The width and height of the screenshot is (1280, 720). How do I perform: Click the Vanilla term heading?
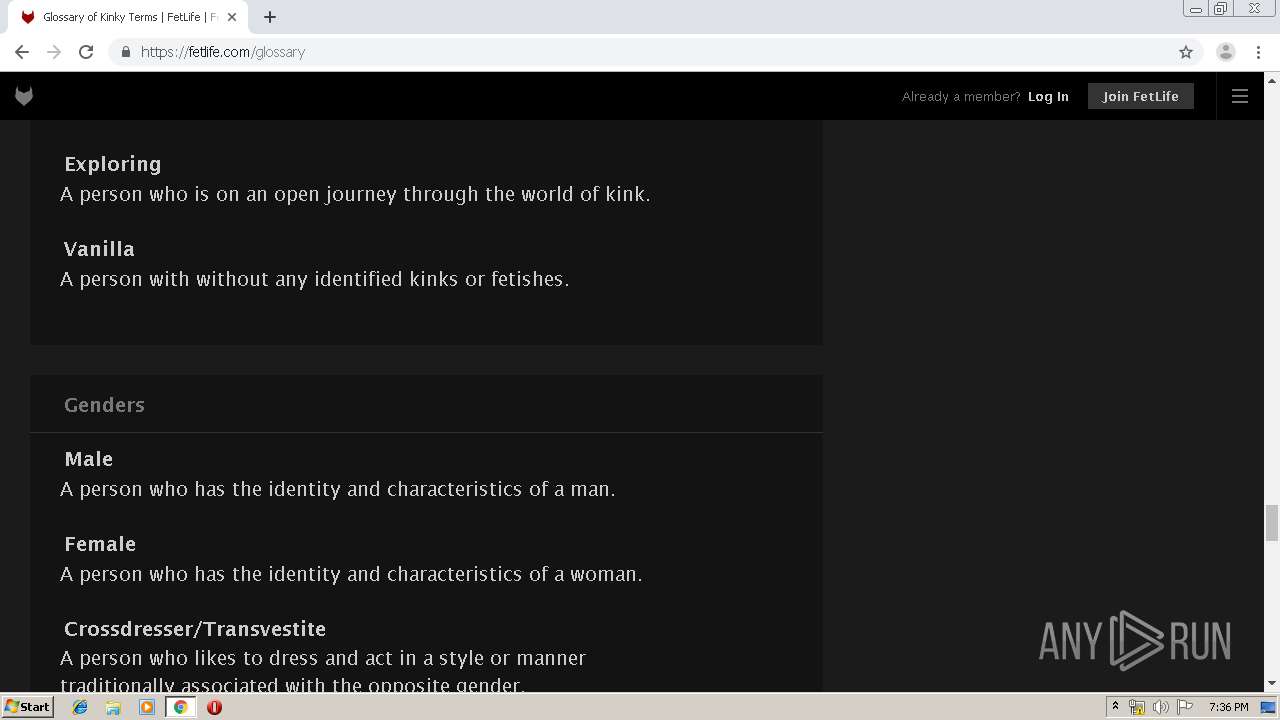coord(99,249)
